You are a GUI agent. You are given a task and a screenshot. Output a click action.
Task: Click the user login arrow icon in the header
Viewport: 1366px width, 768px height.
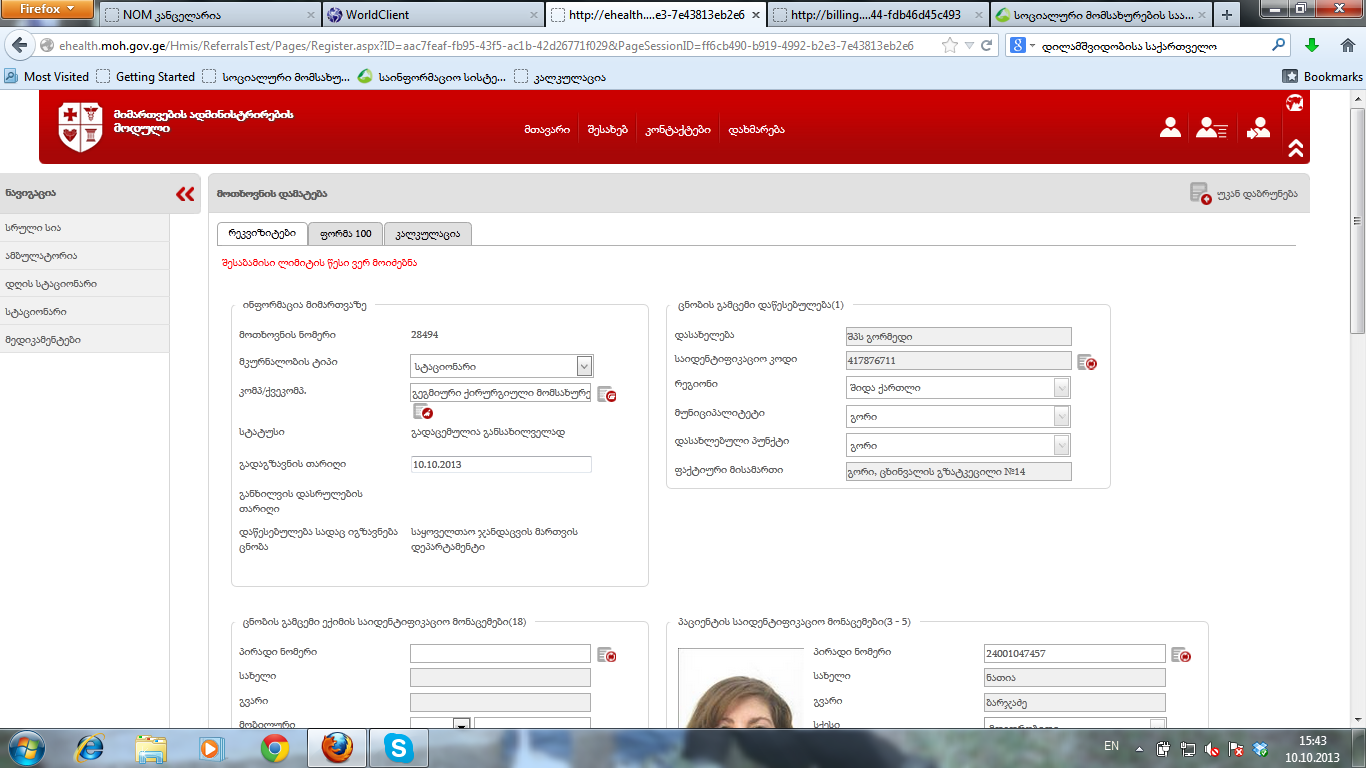[x=1258, y=128]
